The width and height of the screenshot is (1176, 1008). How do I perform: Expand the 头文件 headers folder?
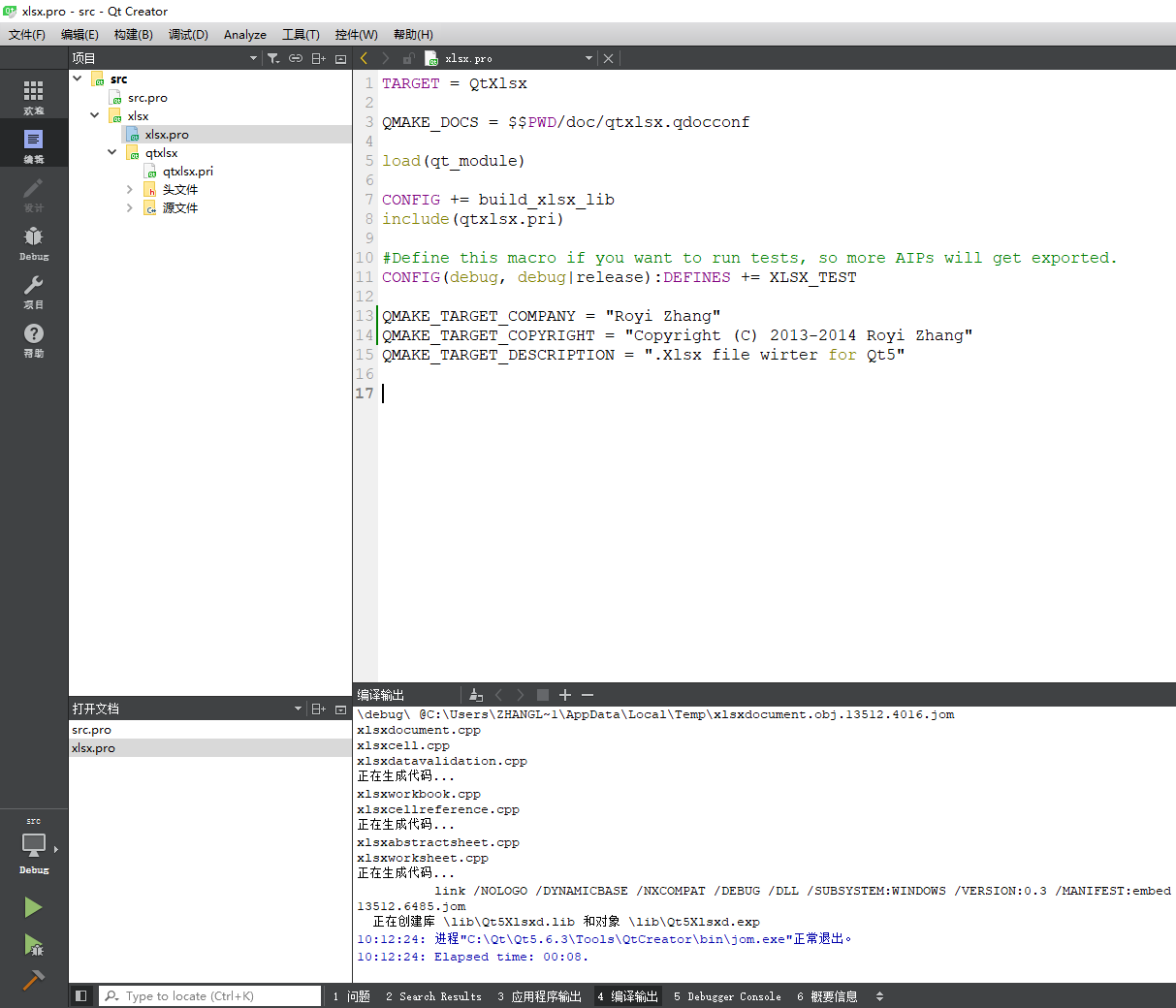pyautogui.click(x=129, y=189)
